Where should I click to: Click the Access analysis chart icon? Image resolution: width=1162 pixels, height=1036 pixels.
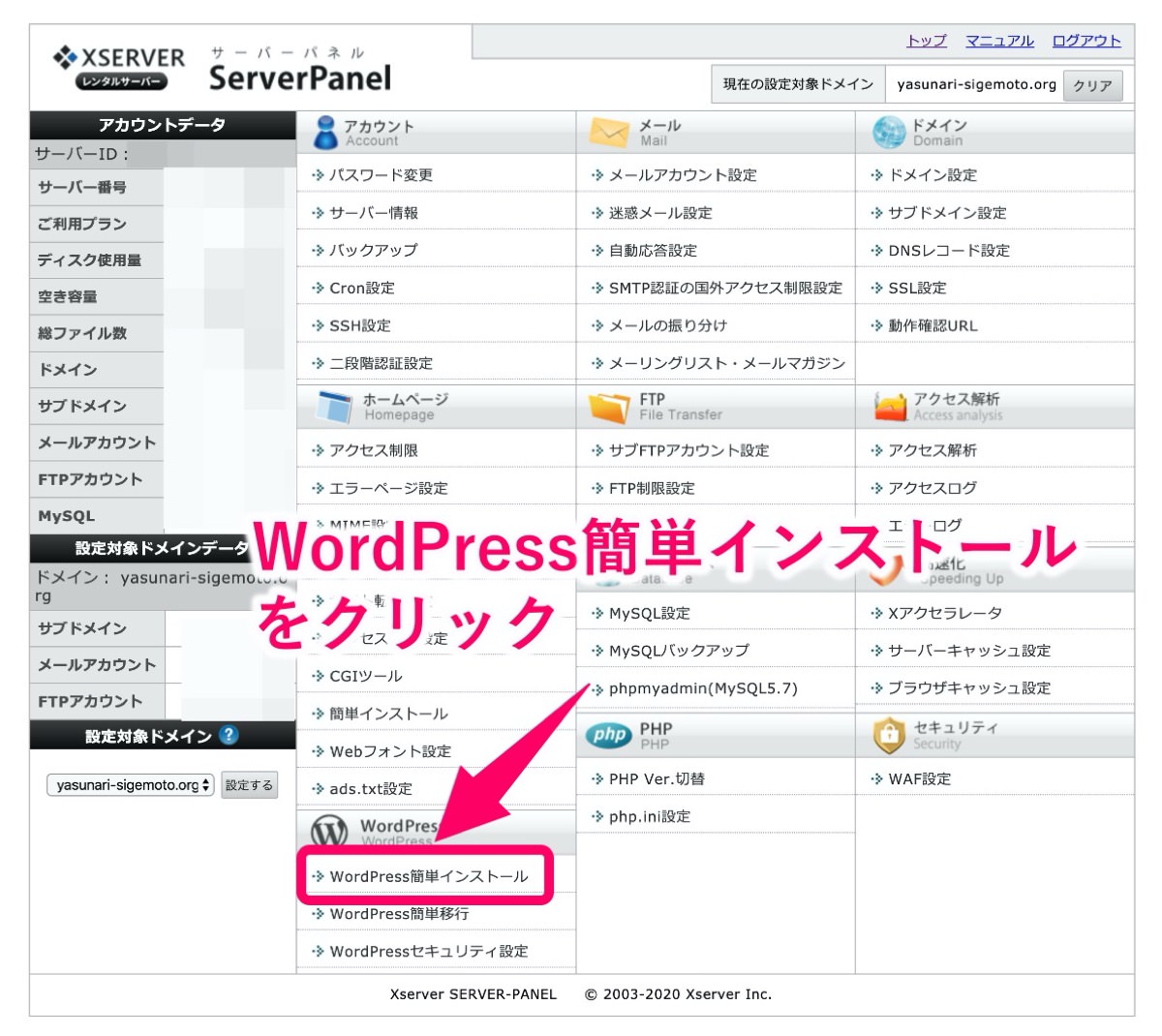click(x=890, y=407)
